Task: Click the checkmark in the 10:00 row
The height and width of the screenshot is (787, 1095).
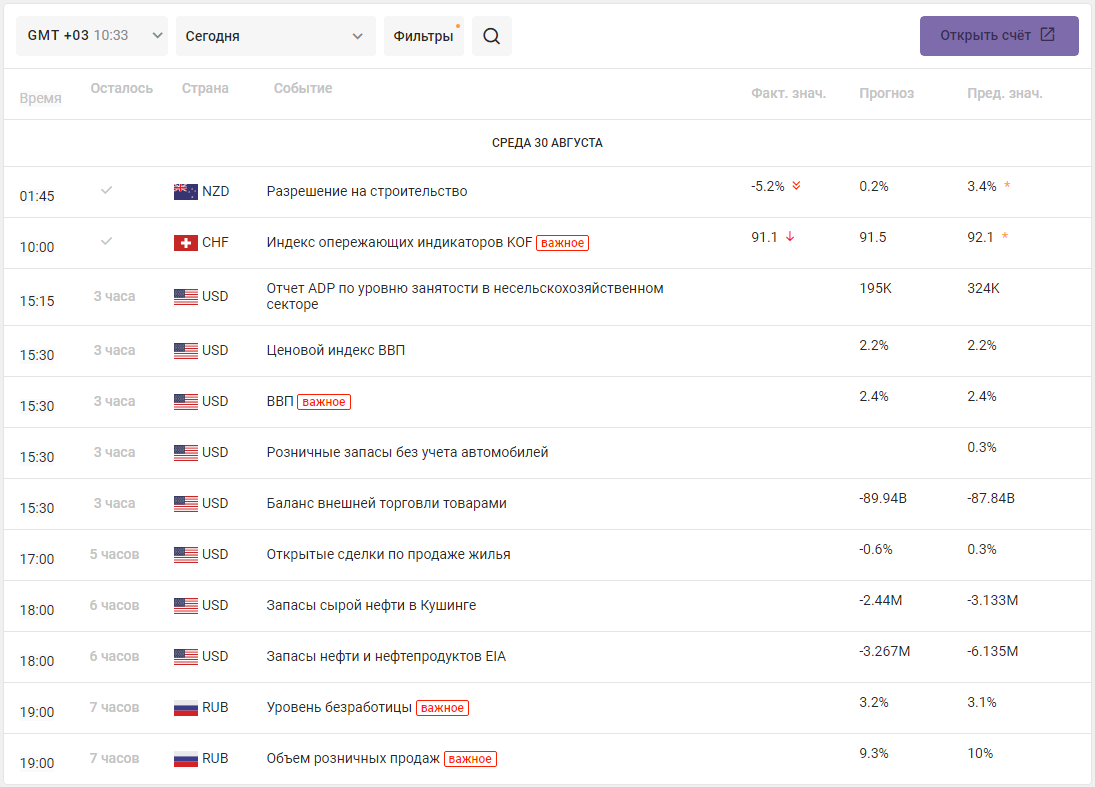Action: [106, 241]
